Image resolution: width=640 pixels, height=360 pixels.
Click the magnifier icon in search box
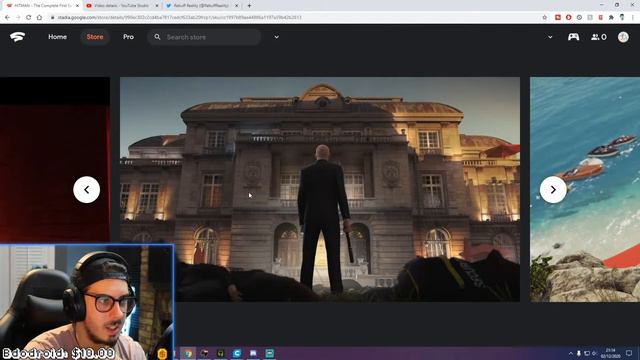(157, 37)
